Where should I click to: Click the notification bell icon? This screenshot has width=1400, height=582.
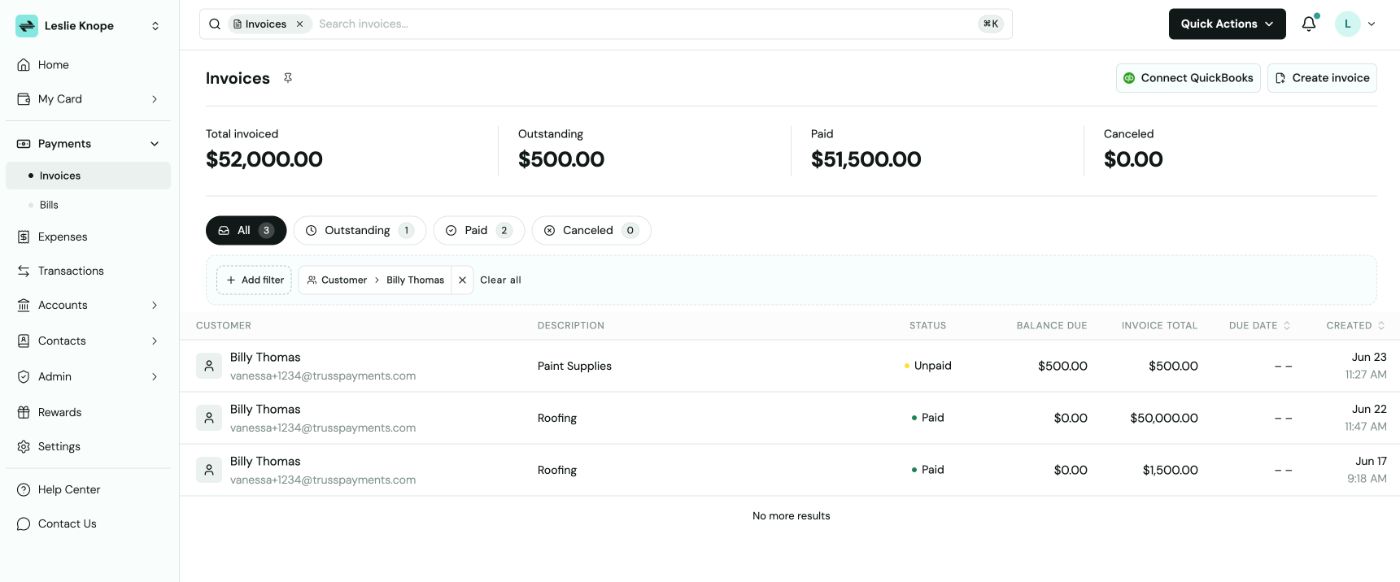(x=1308, y=24)
